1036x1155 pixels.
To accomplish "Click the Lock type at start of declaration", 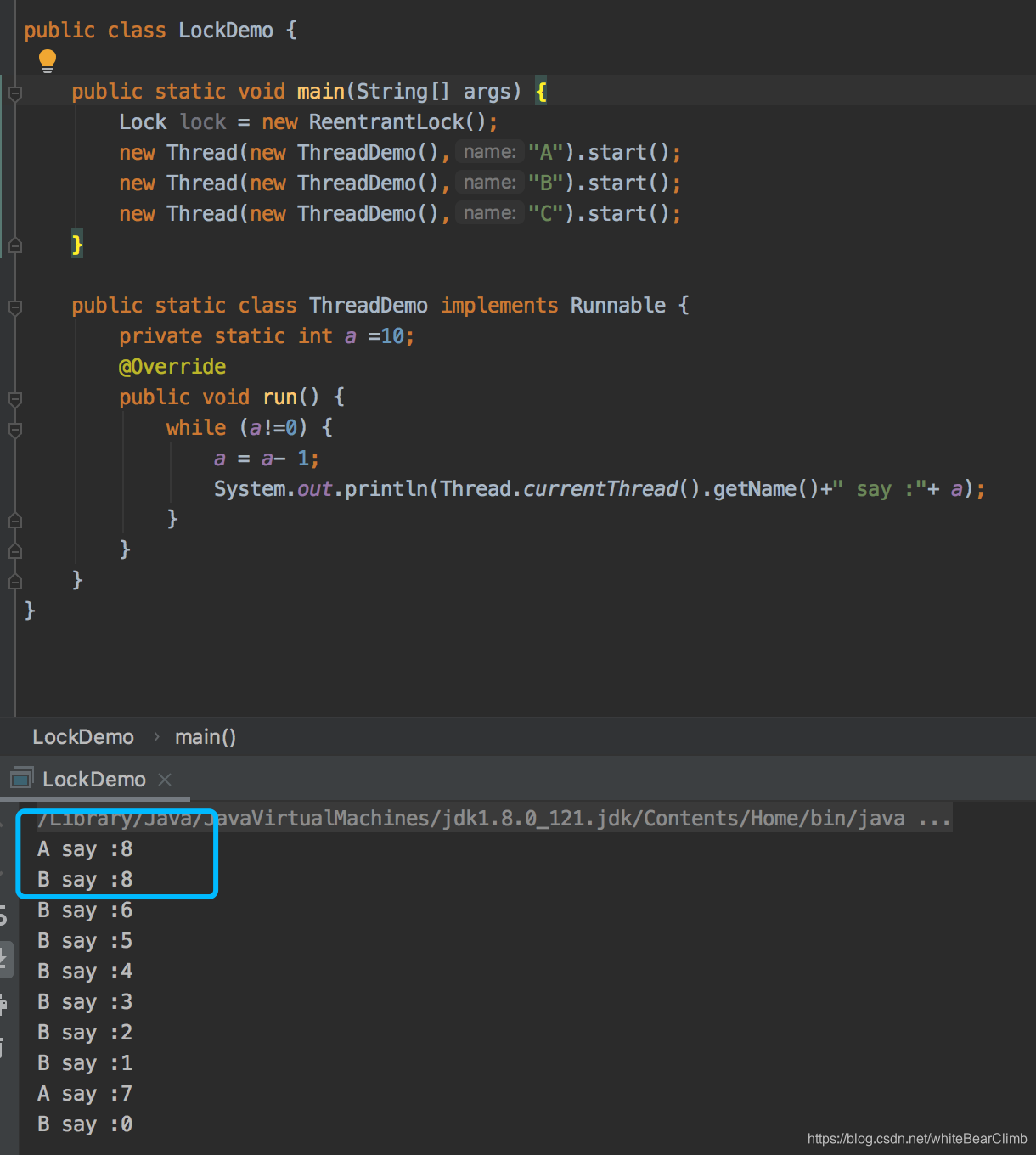I will (143, 122).
